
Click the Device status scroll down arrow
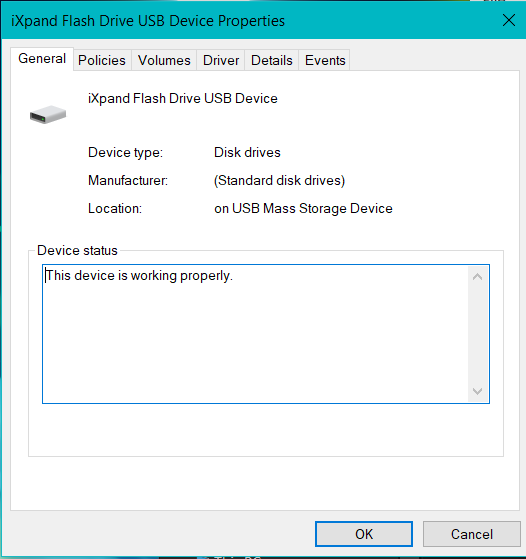[x=478, y=391]
